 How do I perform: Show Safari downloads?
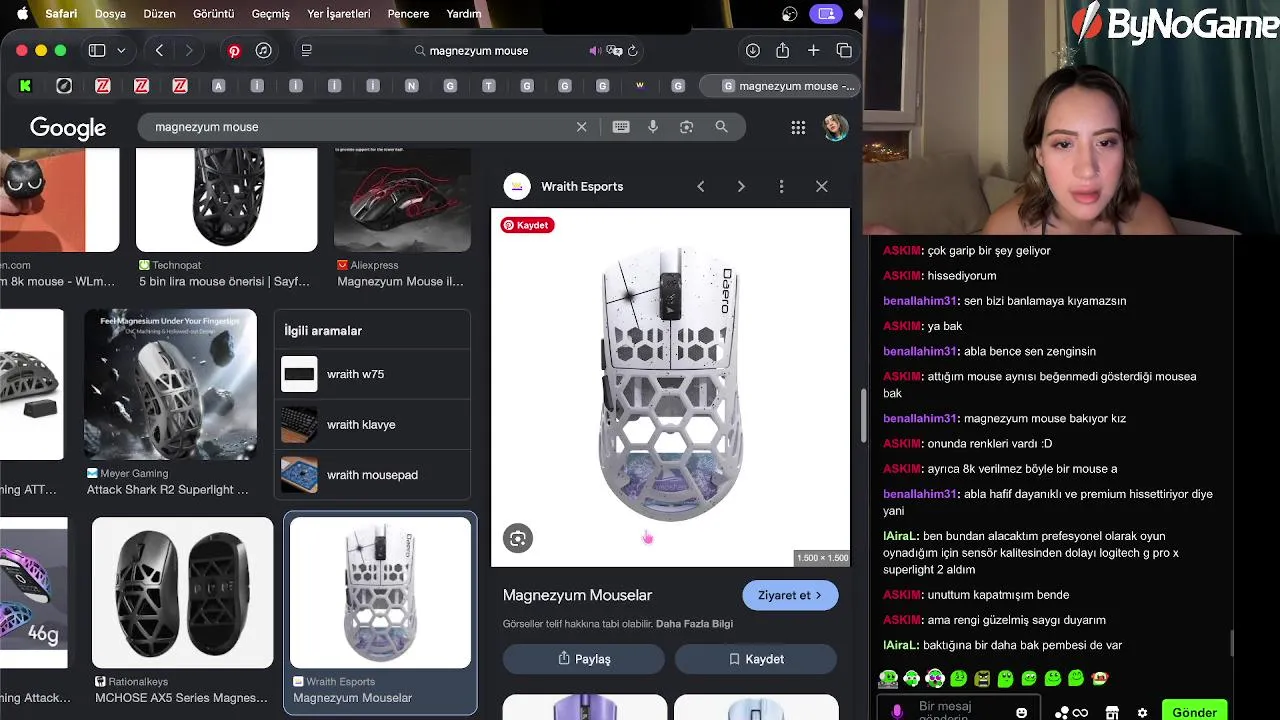pos(753,50)
